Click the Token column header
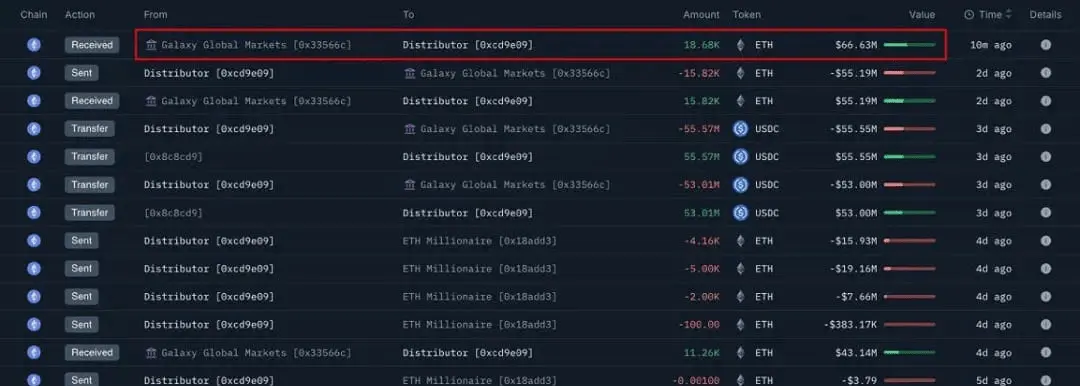Screen dimensions: 1080x386 tap(747, 14)
